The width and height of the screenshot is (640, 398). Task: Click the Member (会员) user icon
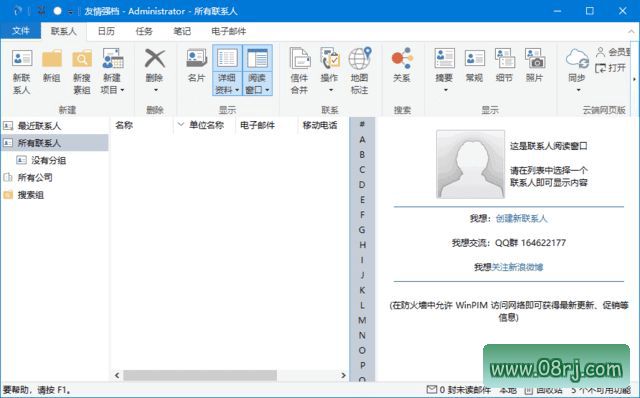tap(600, 52)
